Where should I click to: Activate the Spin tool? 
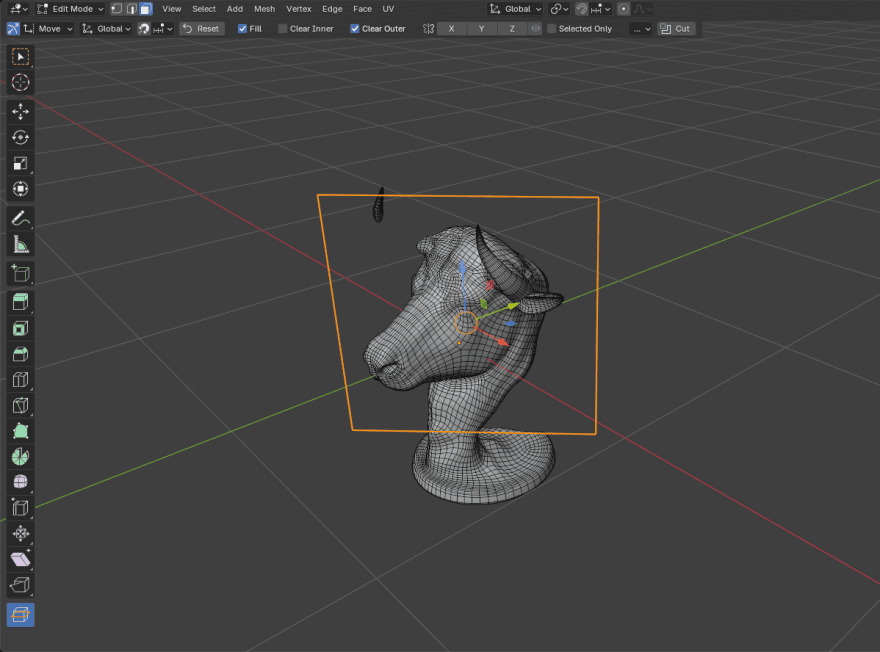pyautogui.click(x=20, y=457)
